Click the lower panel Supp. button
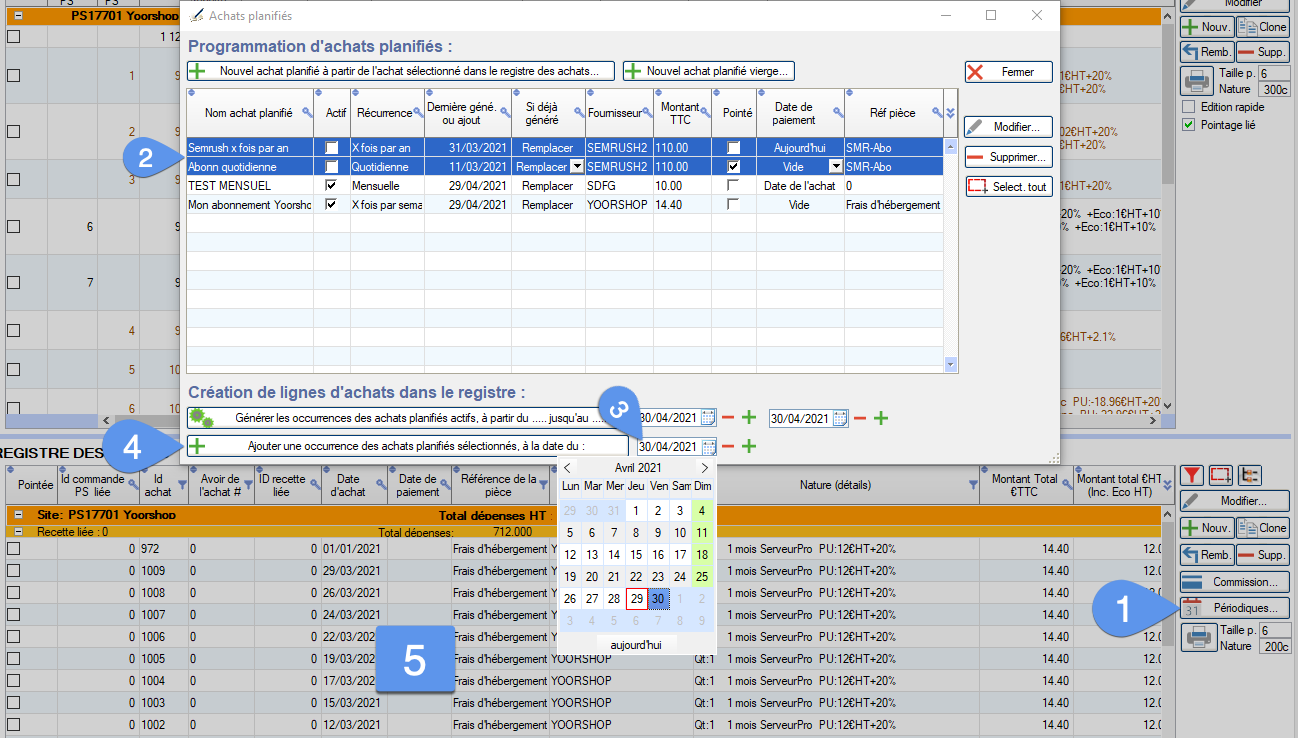 1263,554
